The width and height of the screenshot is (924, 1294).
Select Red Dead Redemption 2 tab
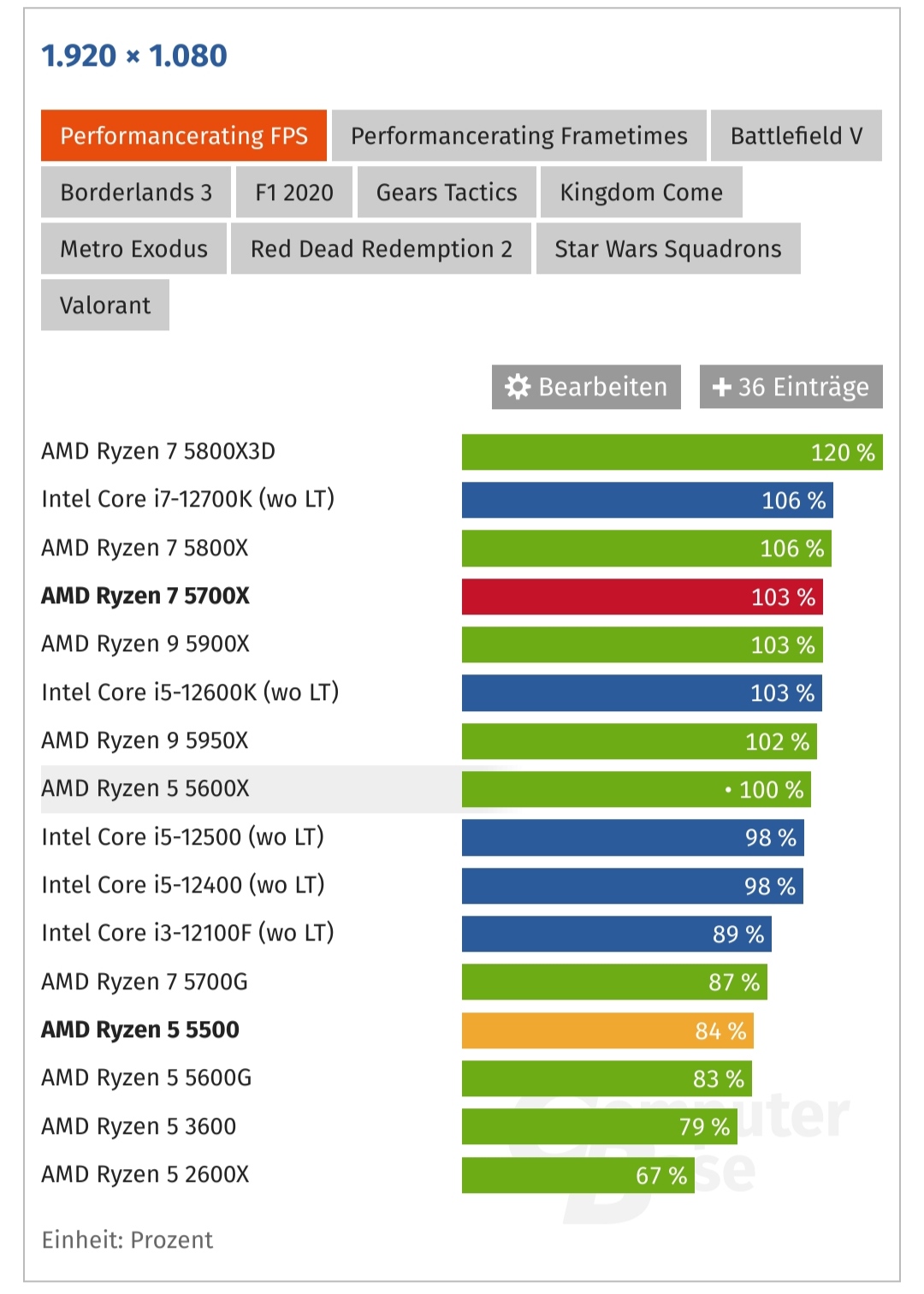(381, 248)
